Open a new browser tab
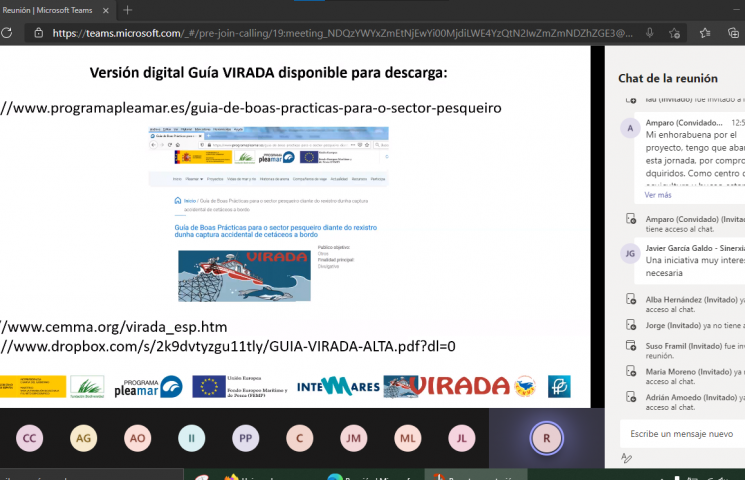745x480 pixels. coord(127,10)
